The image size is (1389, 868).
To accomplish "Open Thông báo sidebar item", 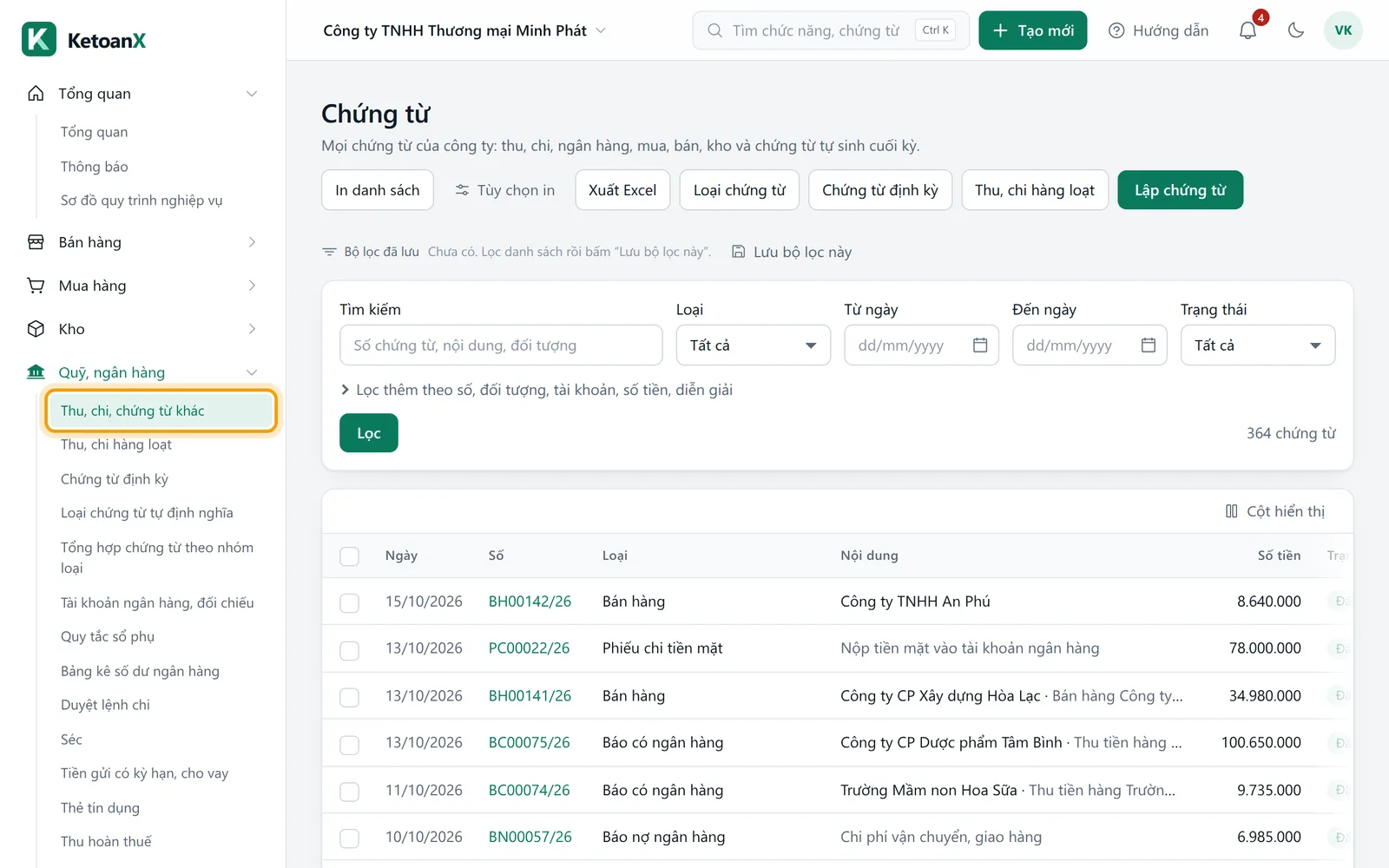I will point(94,167).
